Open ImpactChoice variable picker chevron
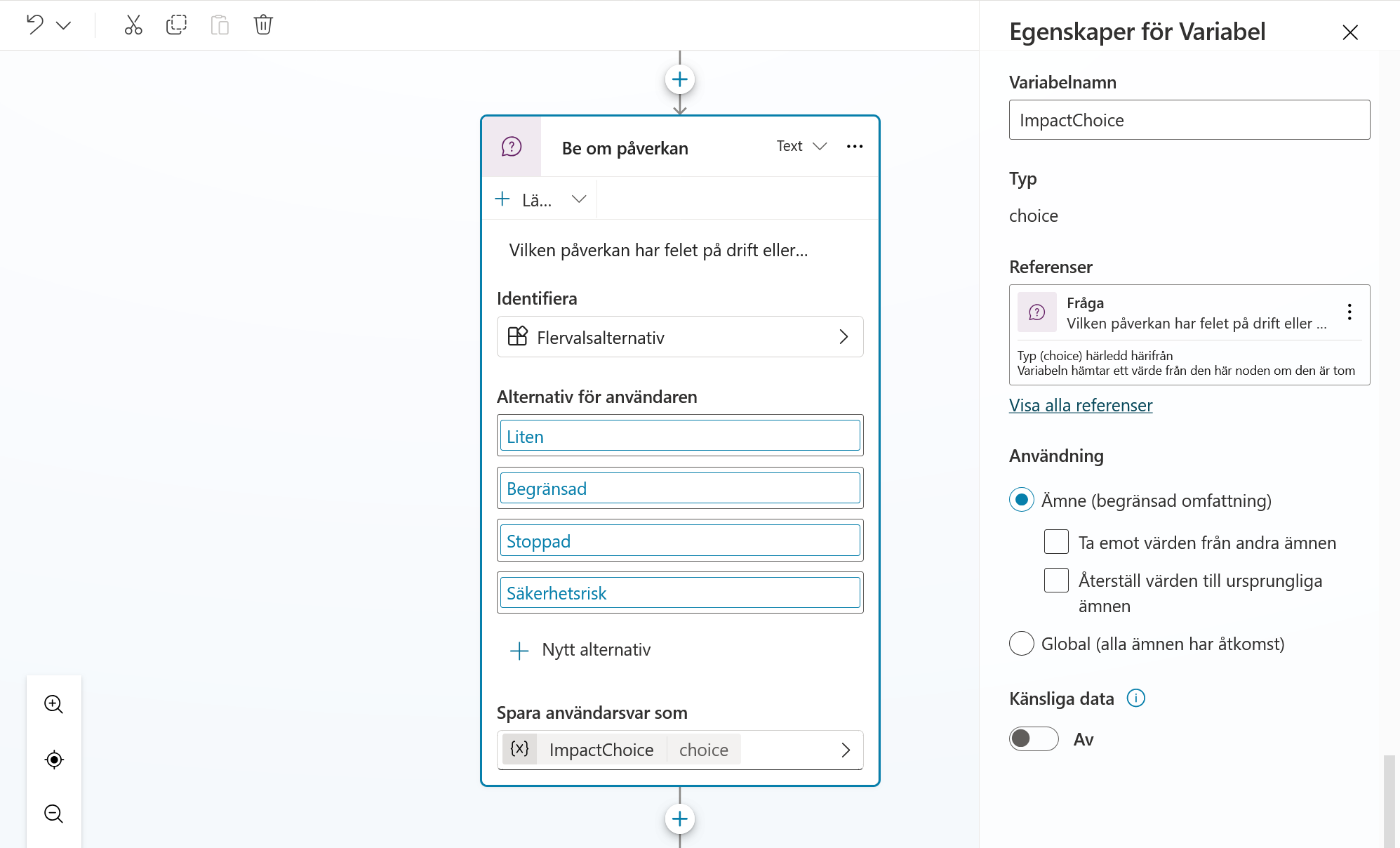 point(846,750)
